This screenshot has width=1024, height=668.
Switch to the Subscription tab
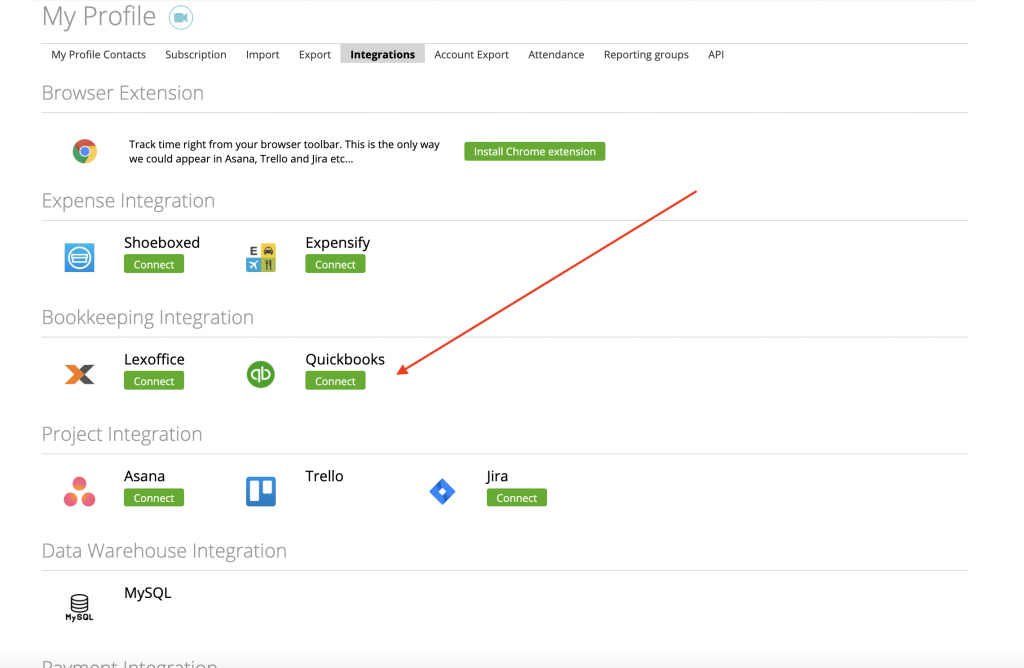[196, 54]
